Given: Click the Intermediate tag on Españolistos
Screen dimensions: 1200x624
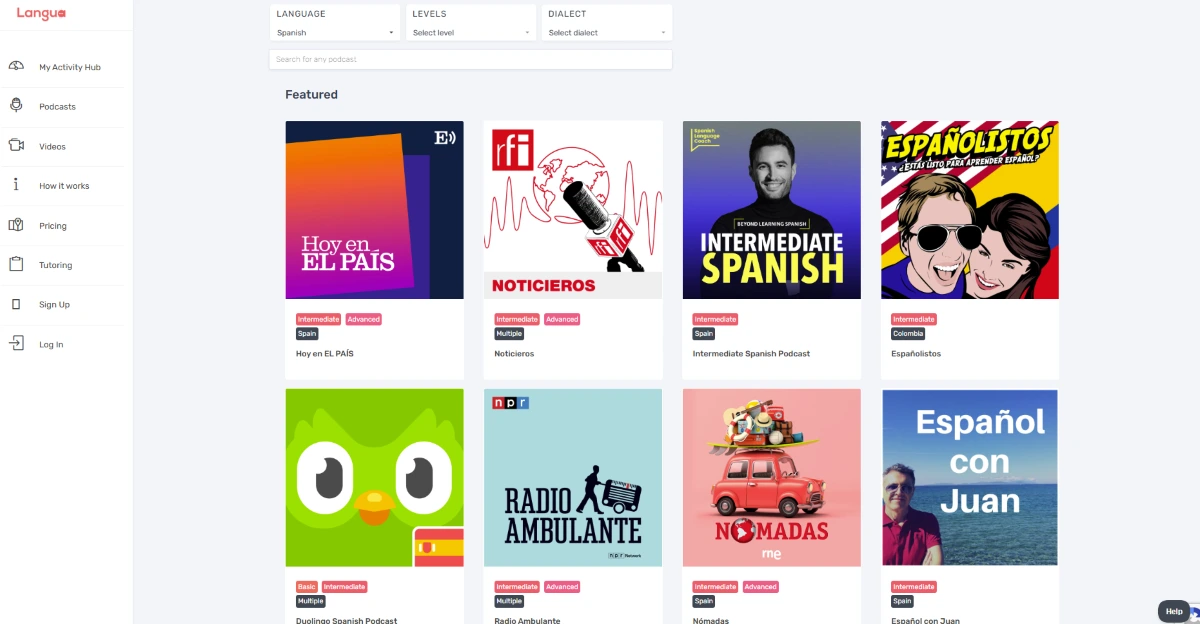Looking at the screenshot, I should 914,320.
